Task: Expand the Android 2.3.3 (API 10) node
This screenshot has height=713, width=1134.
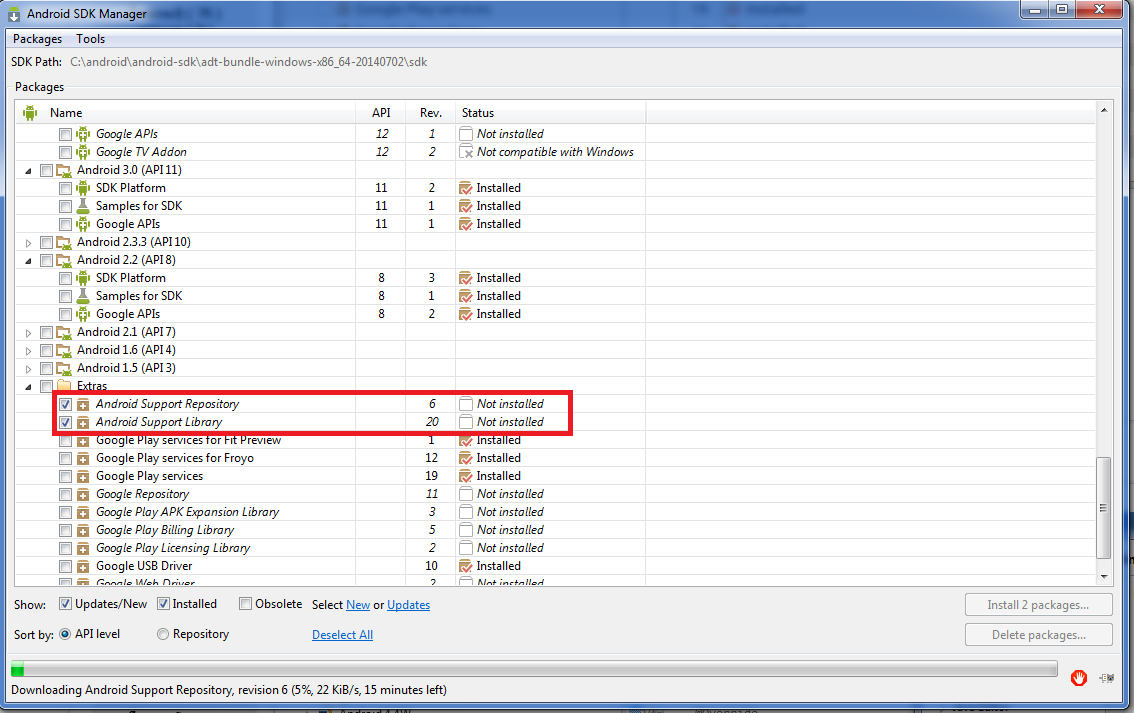Action: (28, 243)
